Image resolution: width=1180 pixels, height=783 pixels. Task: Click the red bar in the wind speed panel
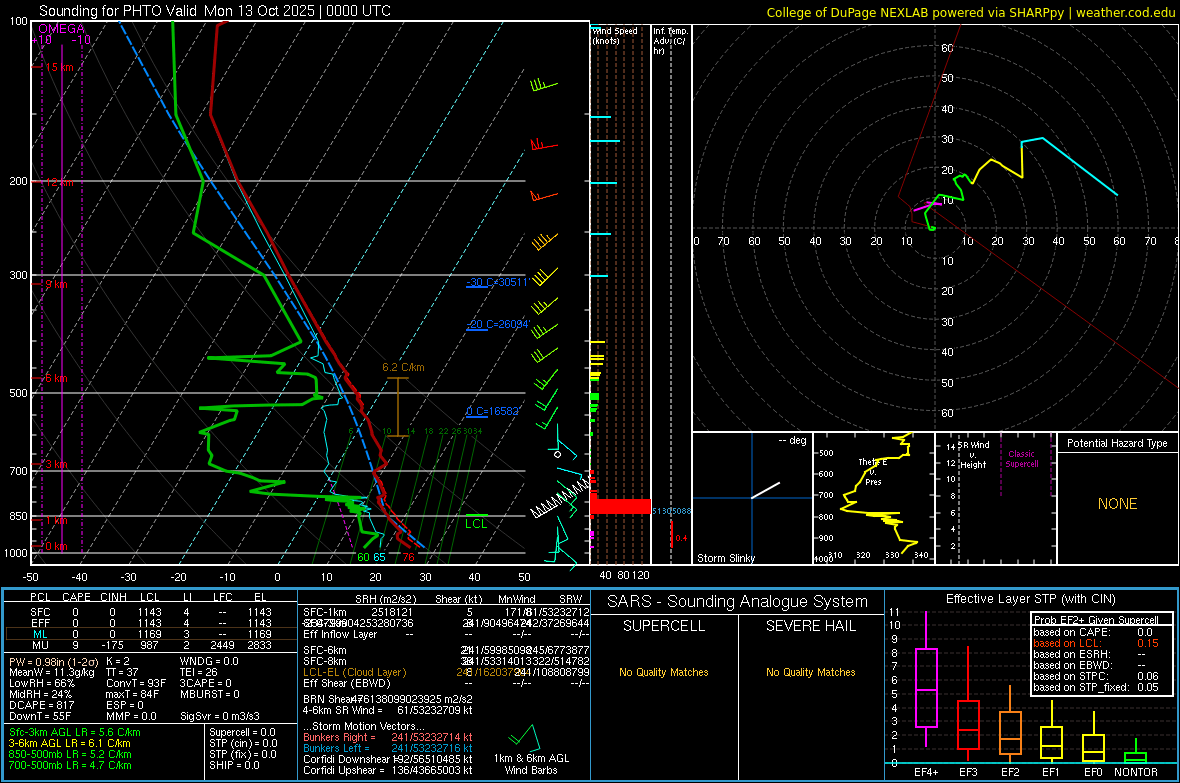620,506
